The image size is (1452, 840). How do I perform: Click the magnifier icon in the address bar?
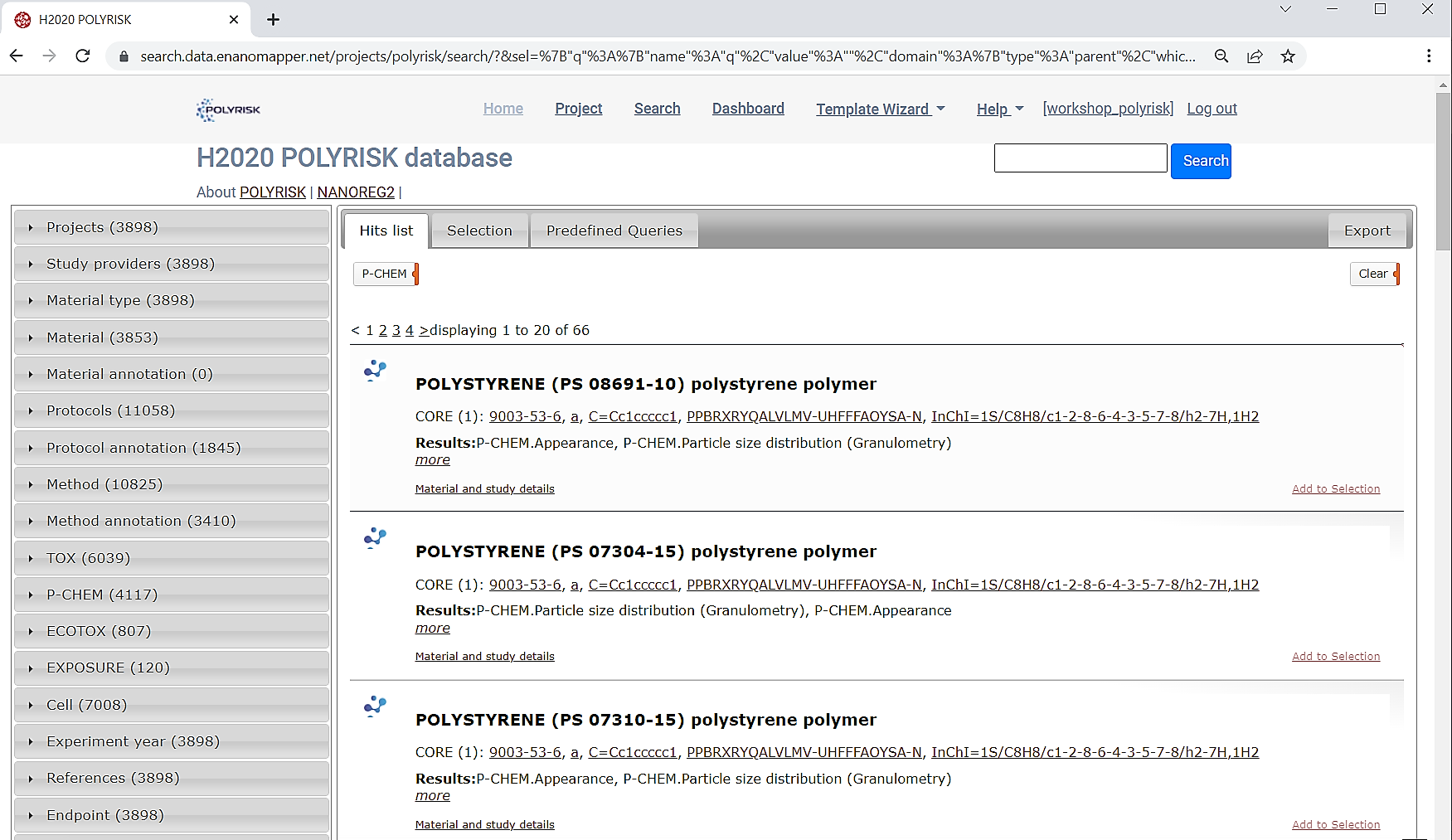(x=1221, y=56)
